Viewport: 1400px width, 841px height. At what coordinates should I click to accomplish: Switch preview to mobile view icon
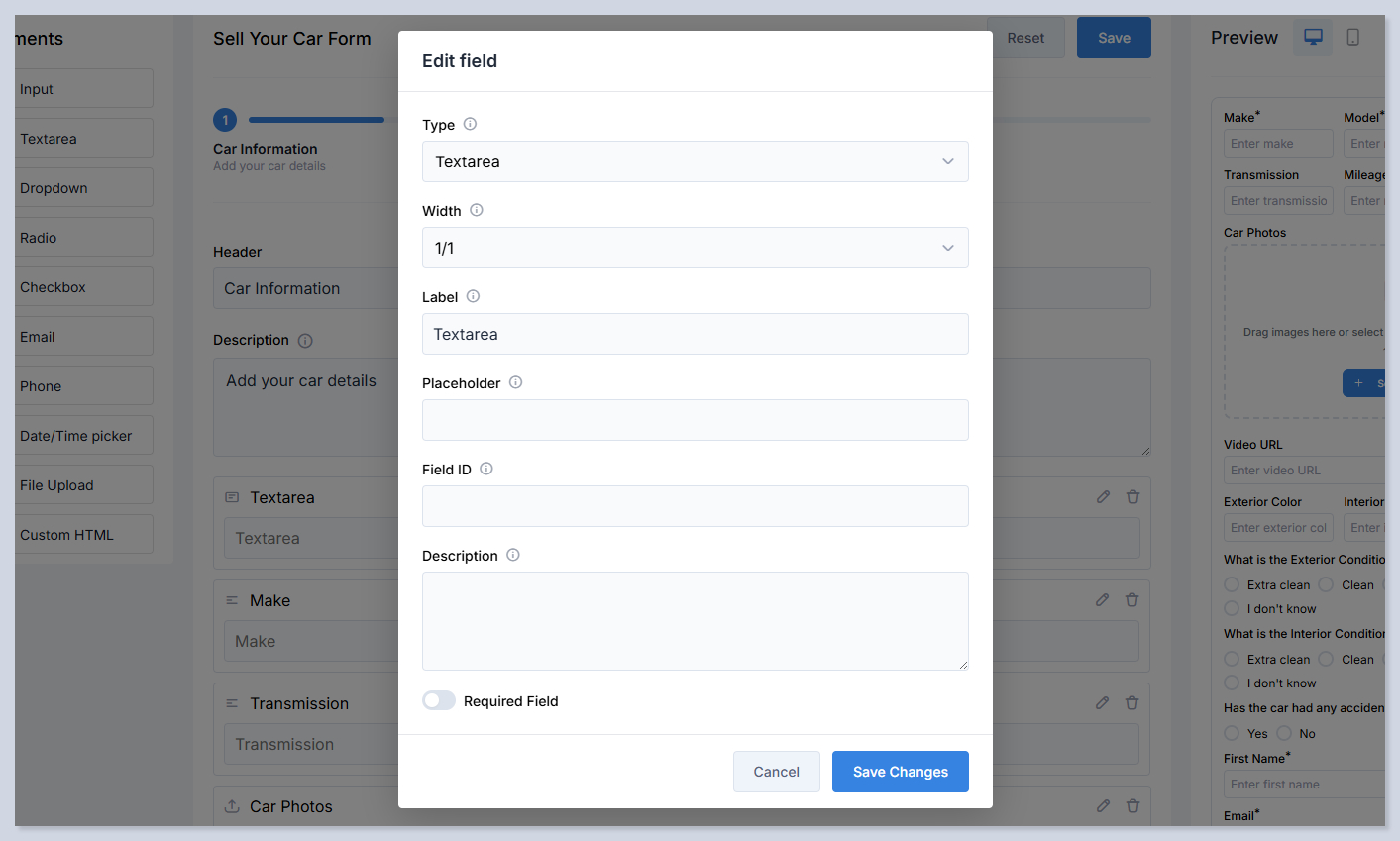coord(1352,38)
